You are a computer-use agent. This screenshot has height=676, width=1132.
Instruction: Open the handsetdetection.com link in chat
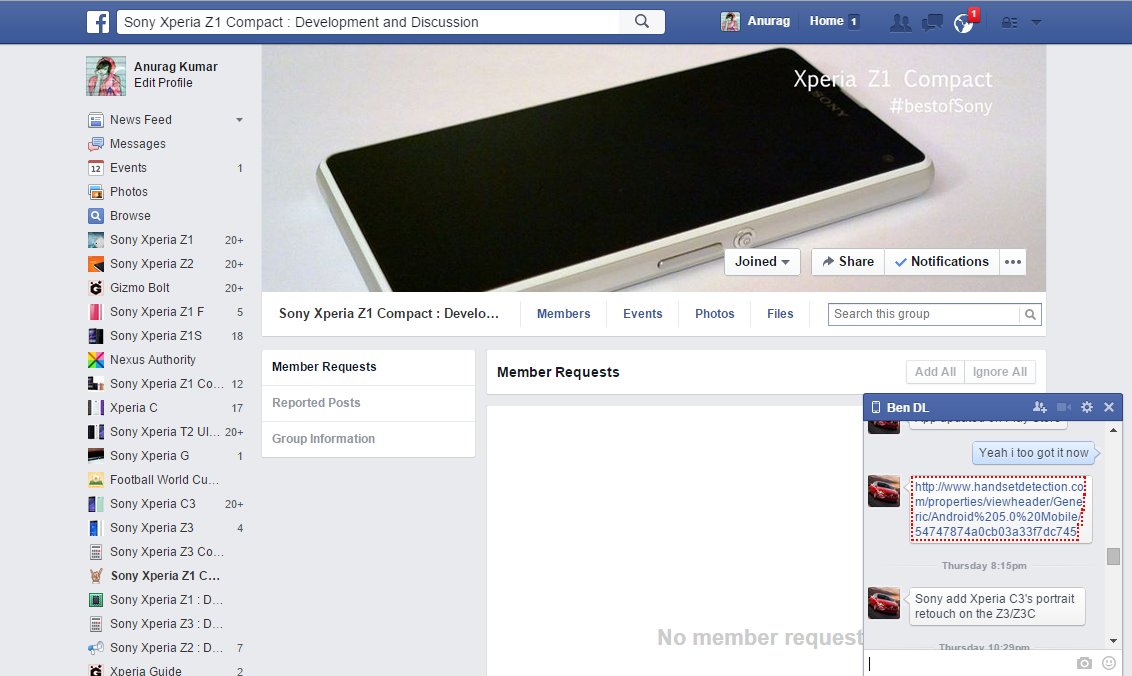998,509
